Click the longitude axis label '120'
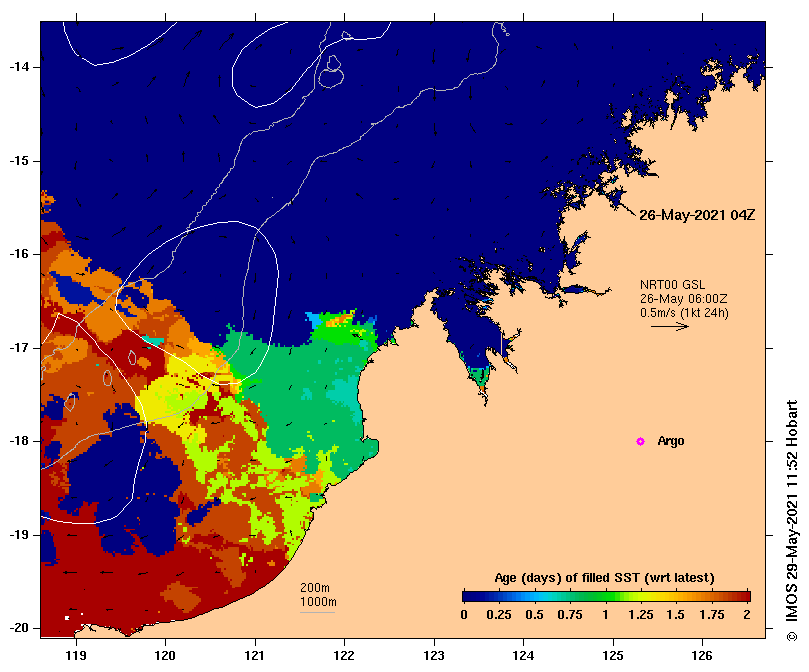Viewport: 809px width, 672px height. [x=166, y=656]
